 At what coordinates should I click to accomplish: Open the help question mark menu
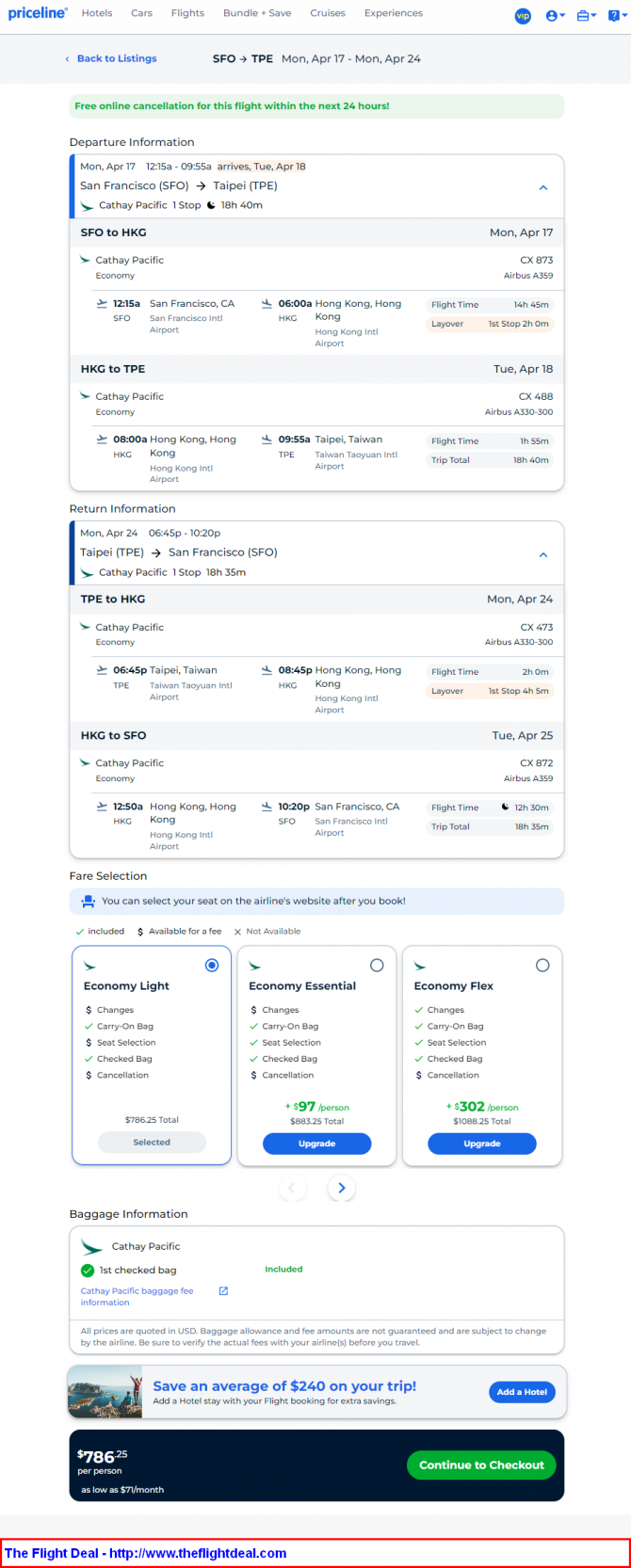tap(616, 16)
